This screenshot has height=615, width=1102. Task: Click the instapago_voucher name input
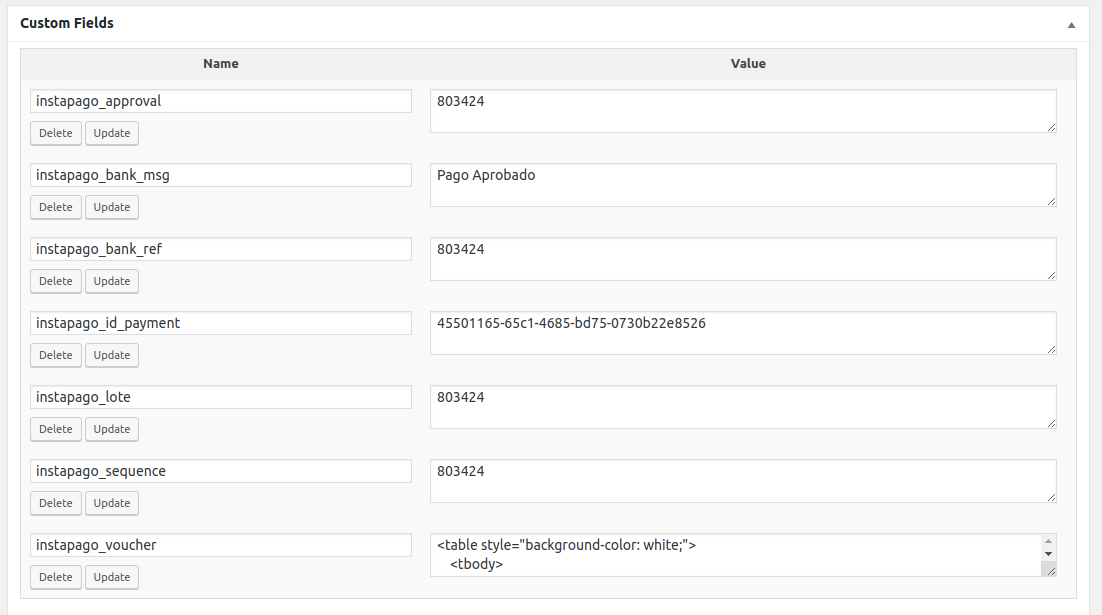click(x=221, y=545)
